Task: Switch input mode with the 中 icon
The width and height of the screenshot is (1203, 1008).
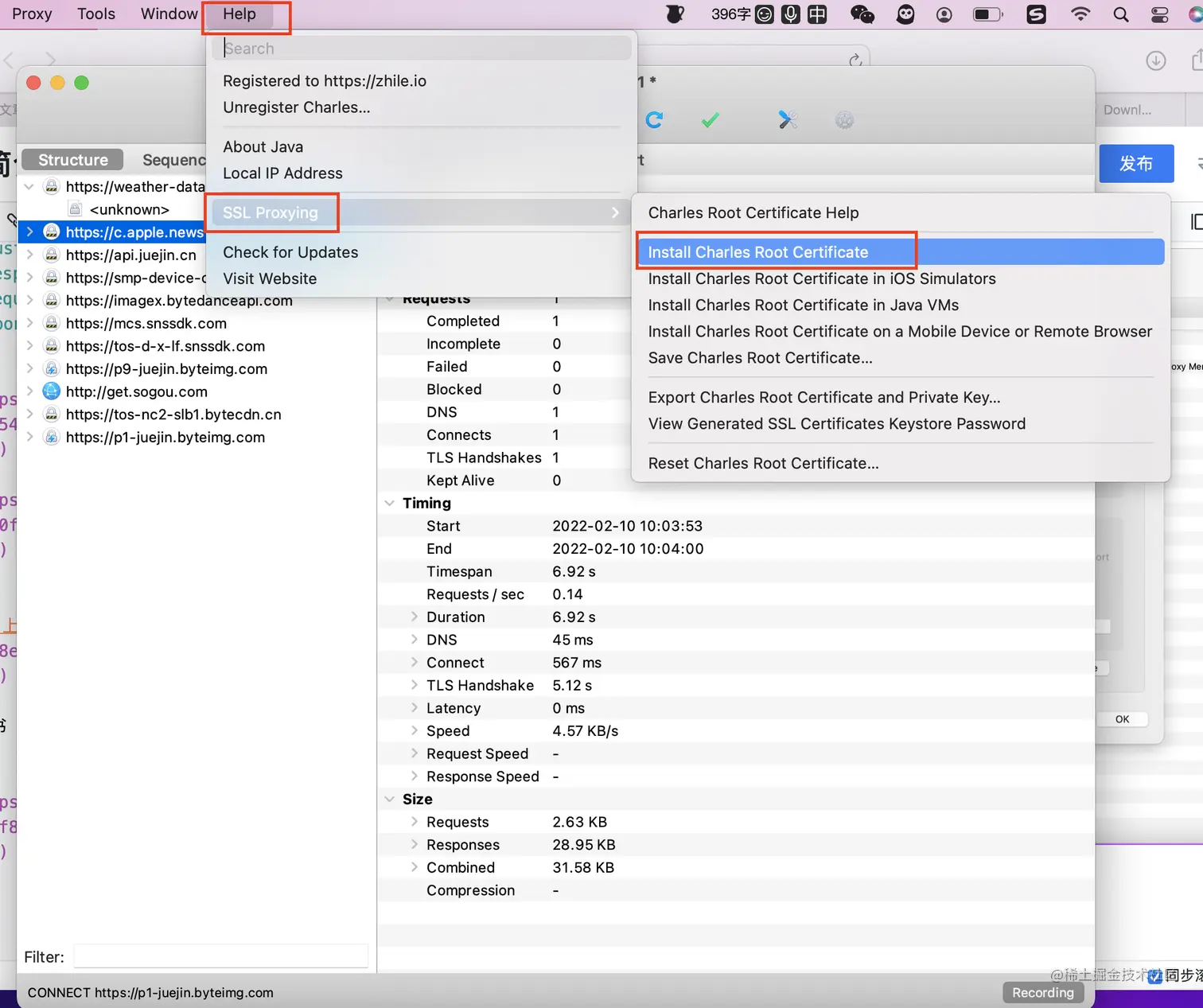Action: coord(817,14)
